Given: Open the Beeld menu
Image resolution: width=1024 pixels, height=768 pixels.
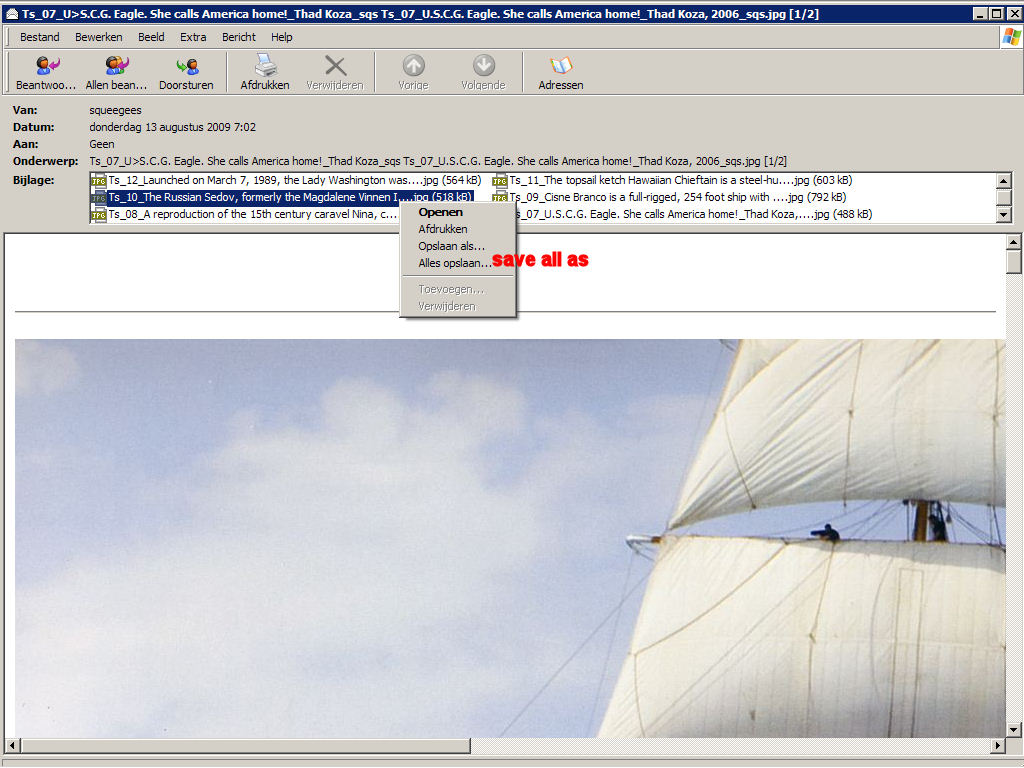Looking at the screenshot, I should [151, 37].
